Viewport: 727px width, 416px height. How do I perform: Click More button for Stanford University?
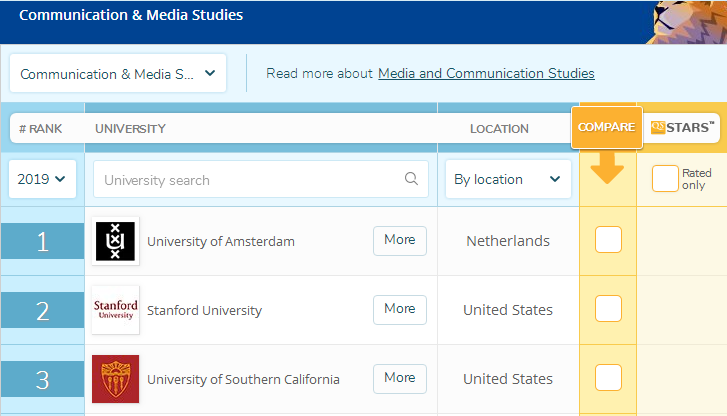(400, 309)
